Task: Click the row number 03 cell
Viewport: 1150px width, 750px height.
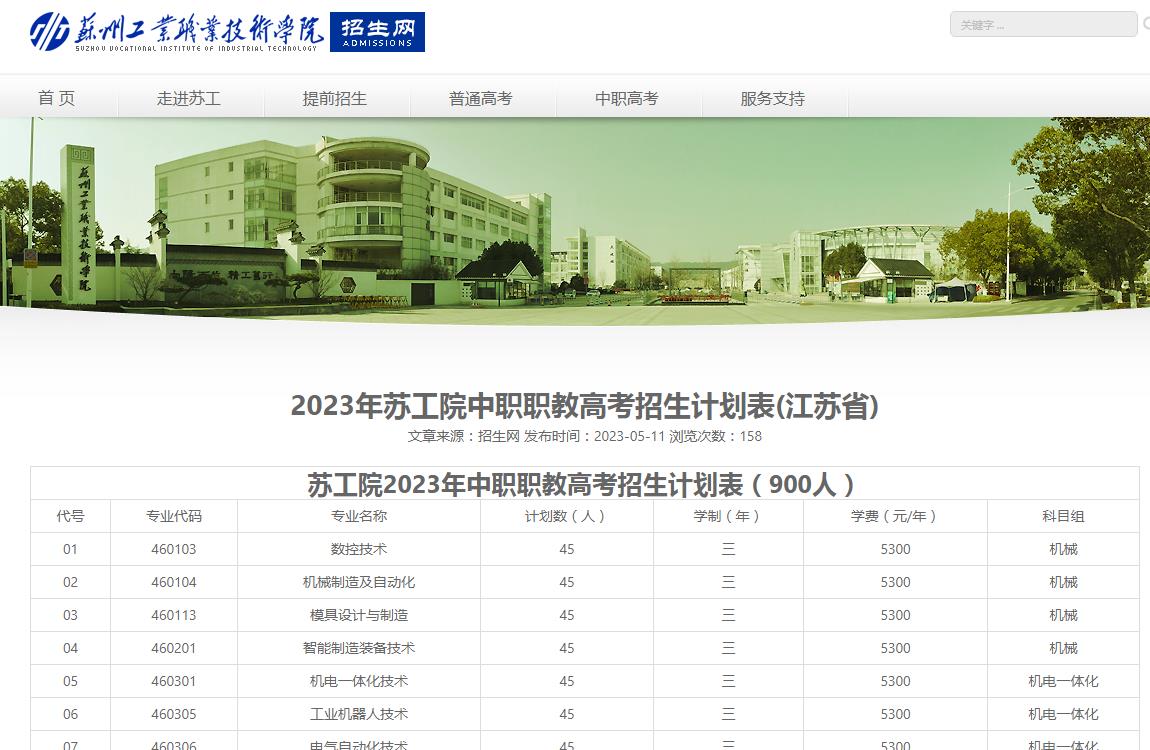Action: [70, 615]
